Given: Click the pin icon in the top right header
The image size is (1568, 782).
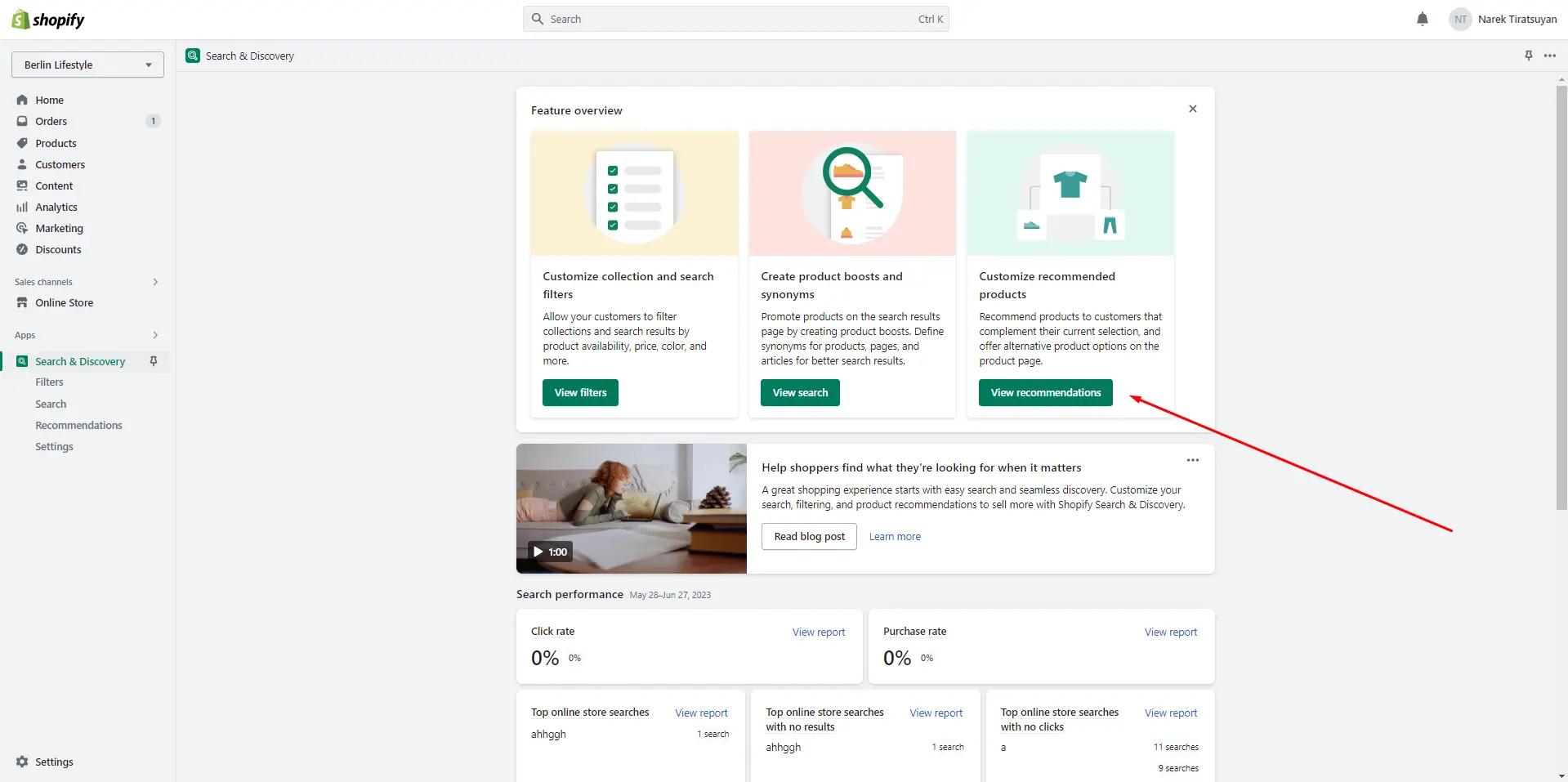Looking at the screenshot, I should pyautogui.click(x=1528, y=56).
